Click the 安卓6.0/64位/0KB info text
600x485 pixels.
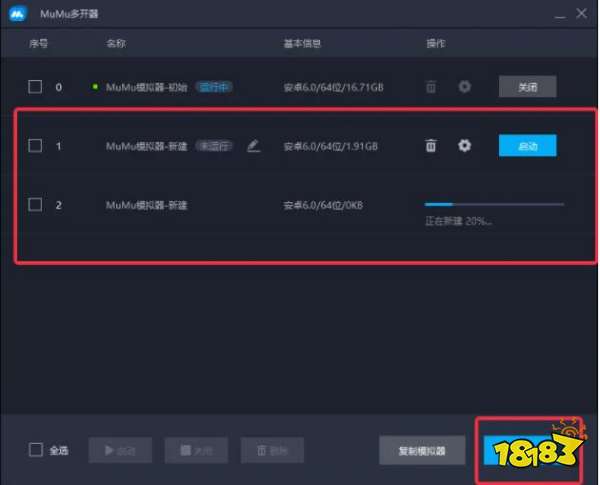(323, 205)
